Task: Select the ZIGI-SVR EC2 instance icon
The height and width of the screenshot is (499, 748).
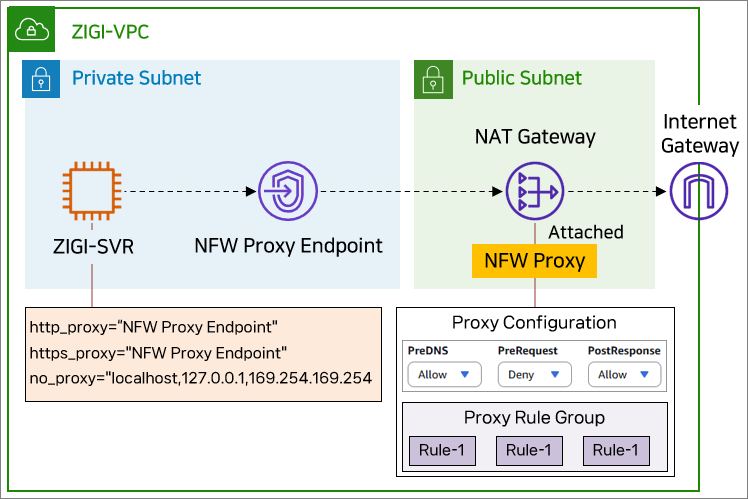Action: 92,191
